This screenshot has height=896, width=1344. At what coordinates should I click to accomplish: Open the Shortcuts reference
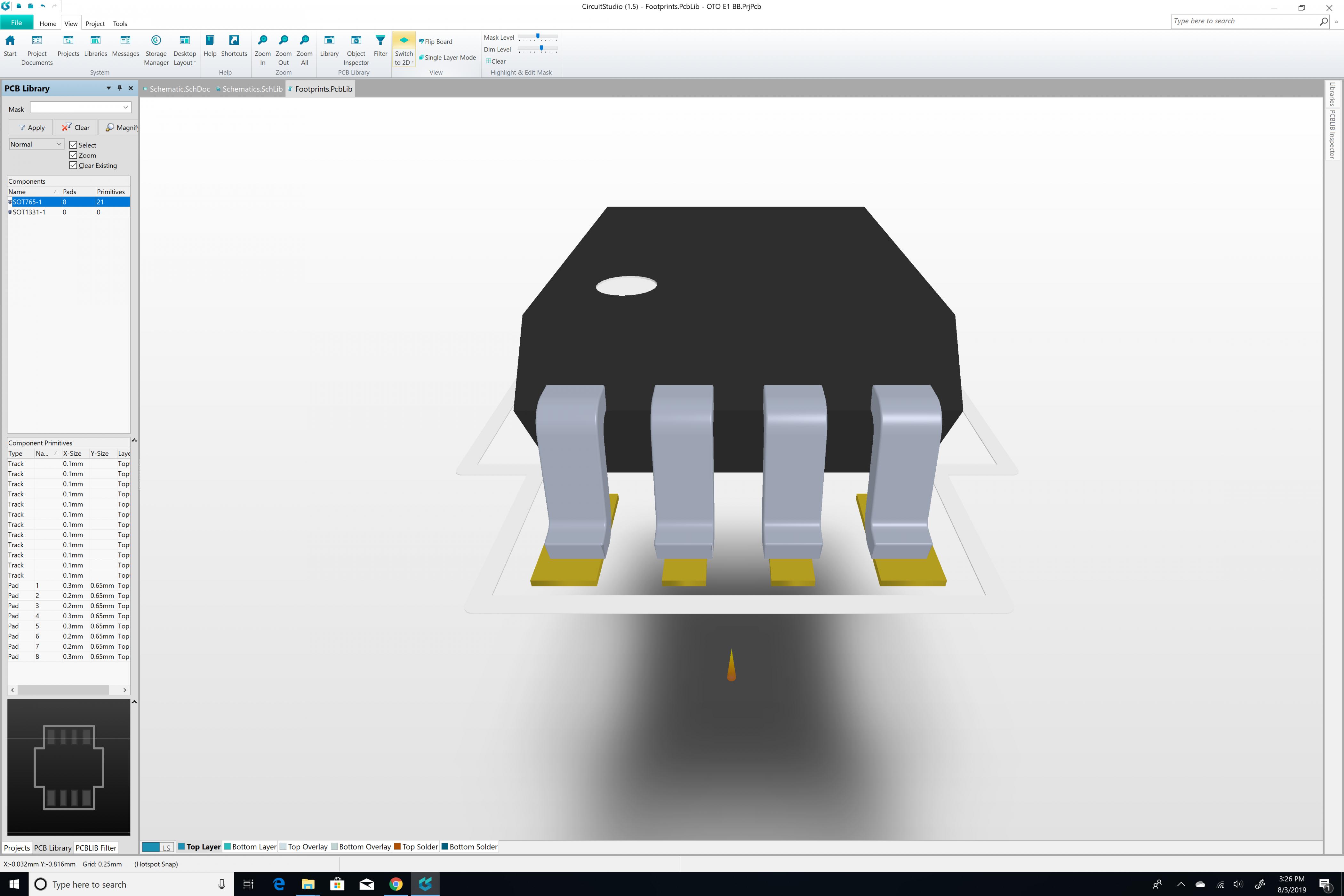[234, 46]
